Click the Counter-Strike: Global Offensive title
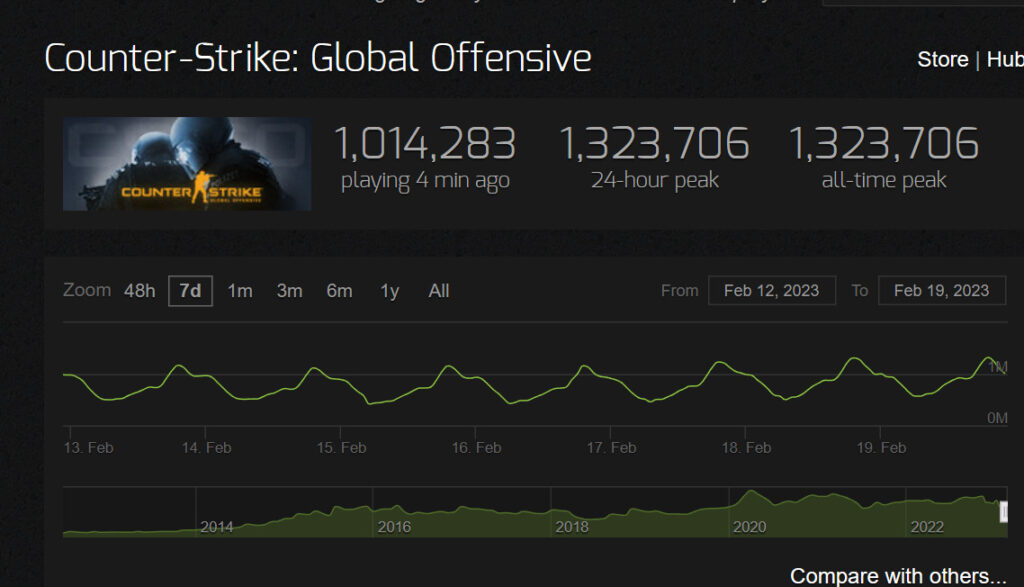The height and width of the screenshot is (587, 1024). click(319, 57)
